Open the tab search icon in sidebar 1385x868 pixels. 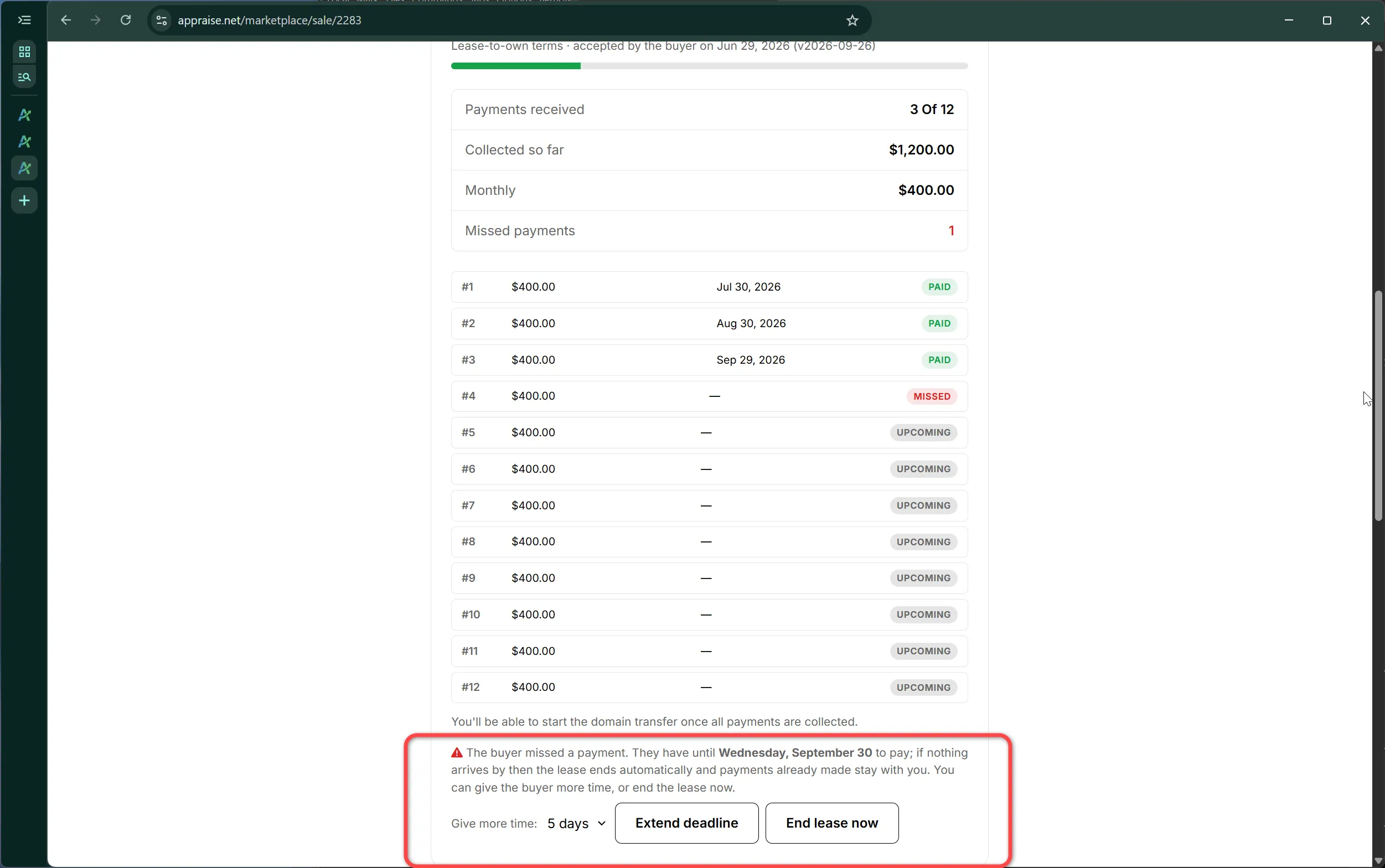click(24, 76)
